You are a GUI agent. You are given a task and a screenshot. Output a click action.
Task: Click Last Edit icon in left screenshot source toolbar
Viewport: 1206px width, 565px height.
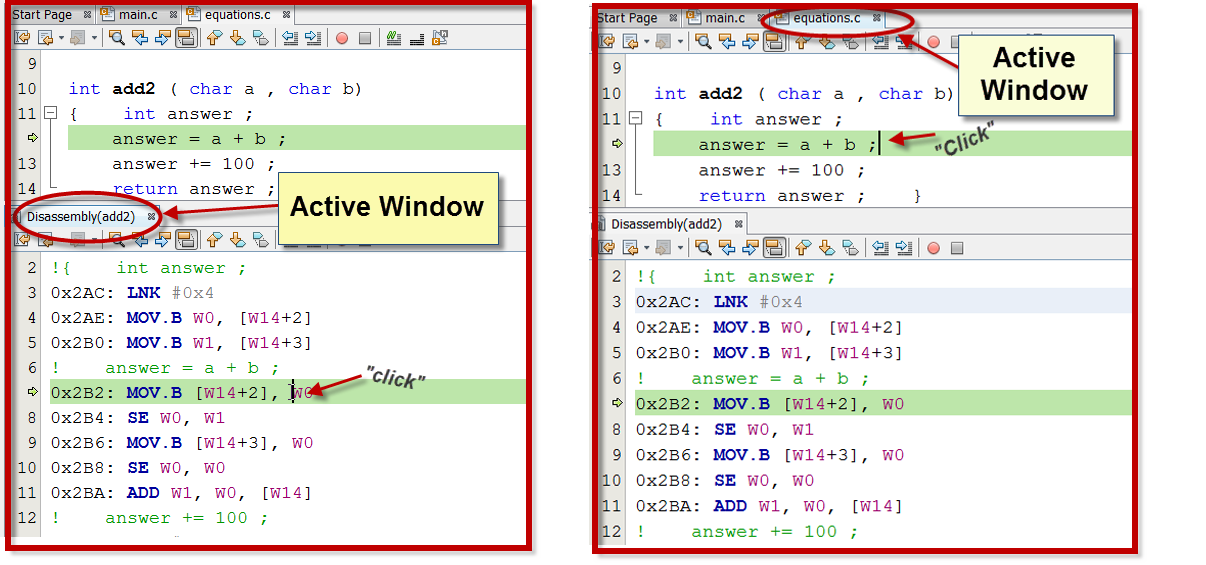coord(22,38)
